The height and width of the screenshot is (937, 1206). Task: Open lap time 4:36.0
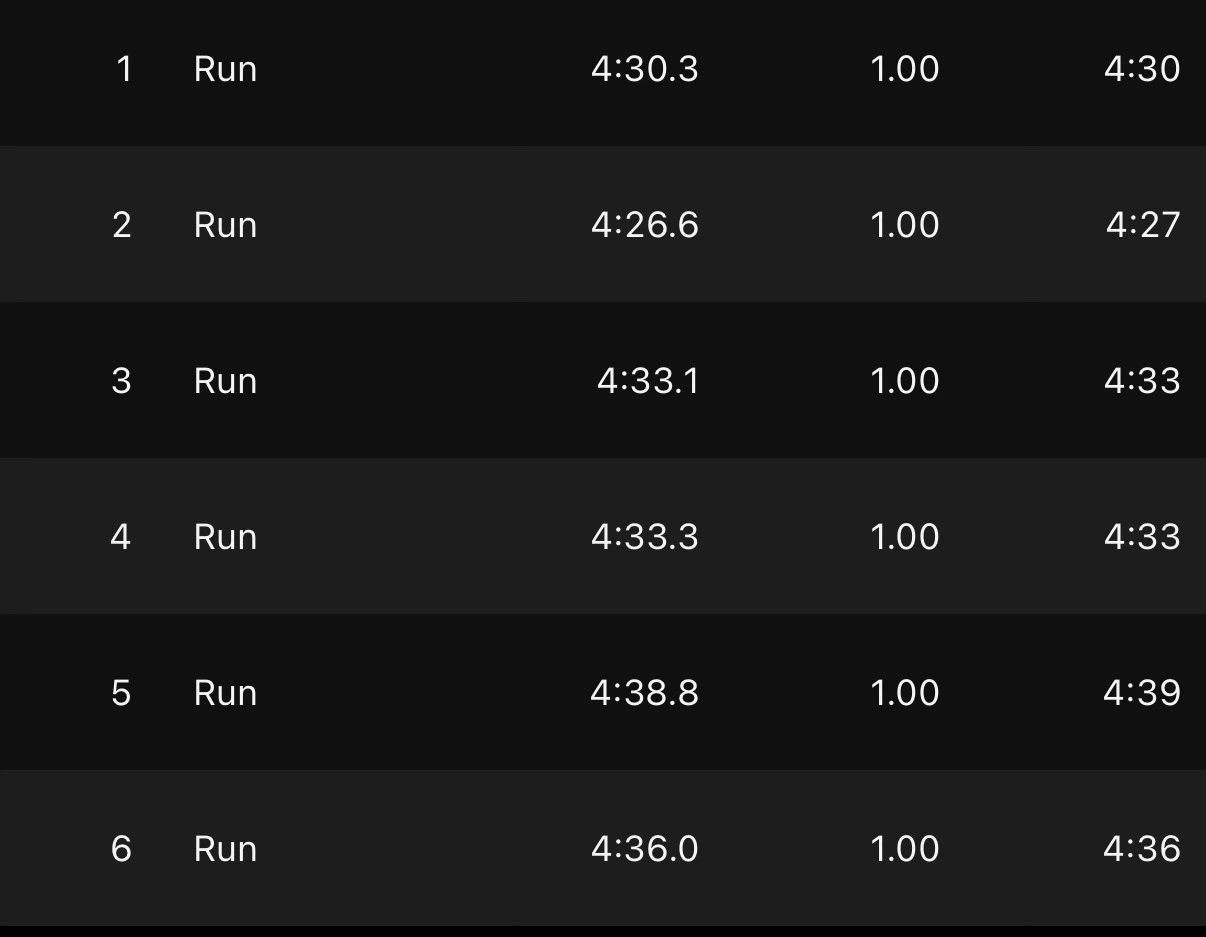pos(645,849)
